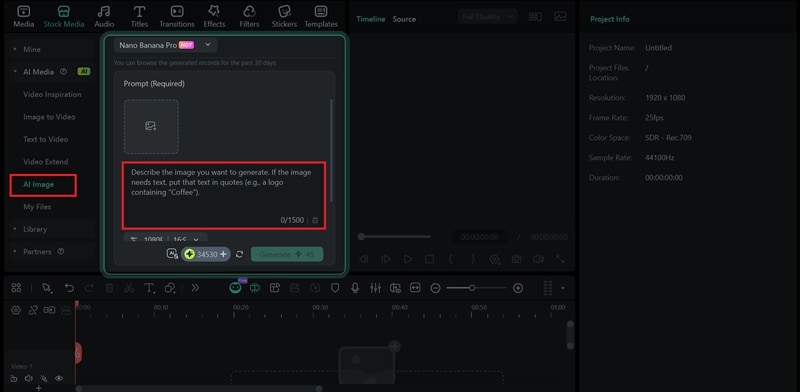This screenshot has width=800, height=392.
Task: Open My Files under AI Media
Action: tap(37, 207)
